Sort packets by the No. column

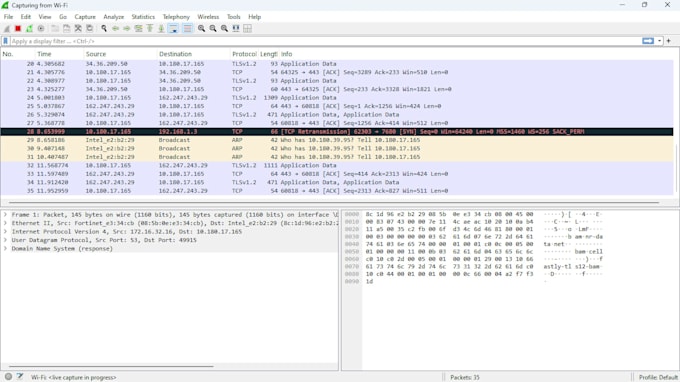[17, 54]
